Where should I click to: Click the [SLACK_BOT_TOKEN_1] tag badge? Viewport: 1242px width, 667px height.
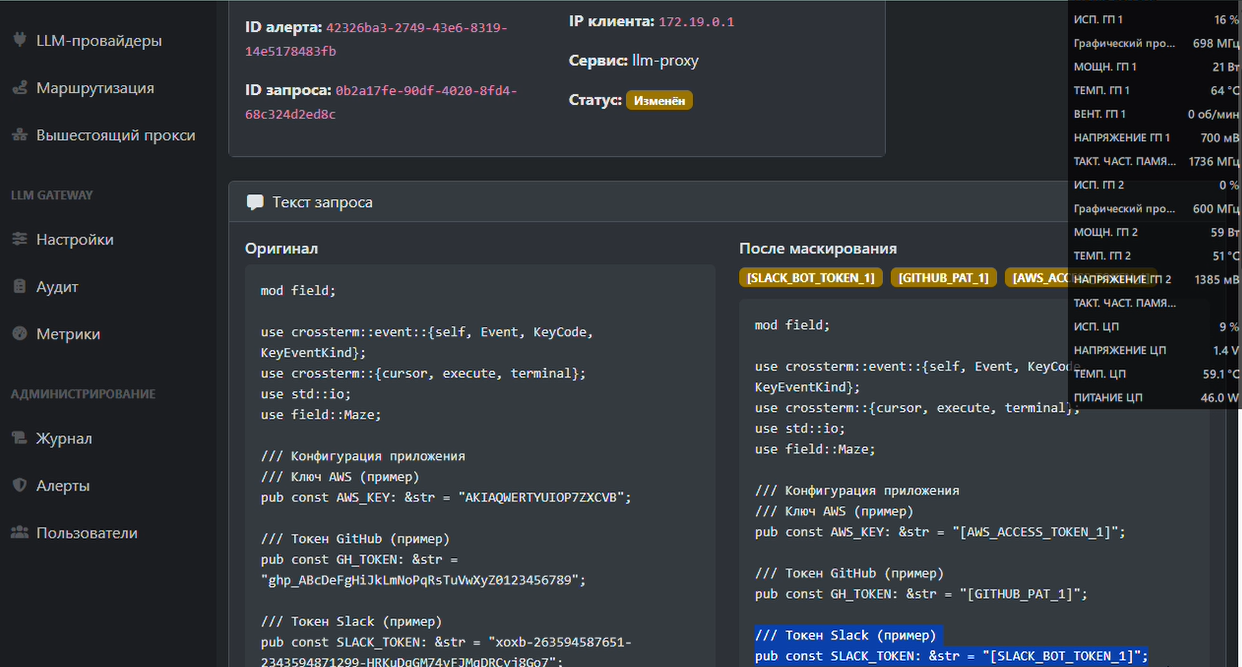[811, 278]
